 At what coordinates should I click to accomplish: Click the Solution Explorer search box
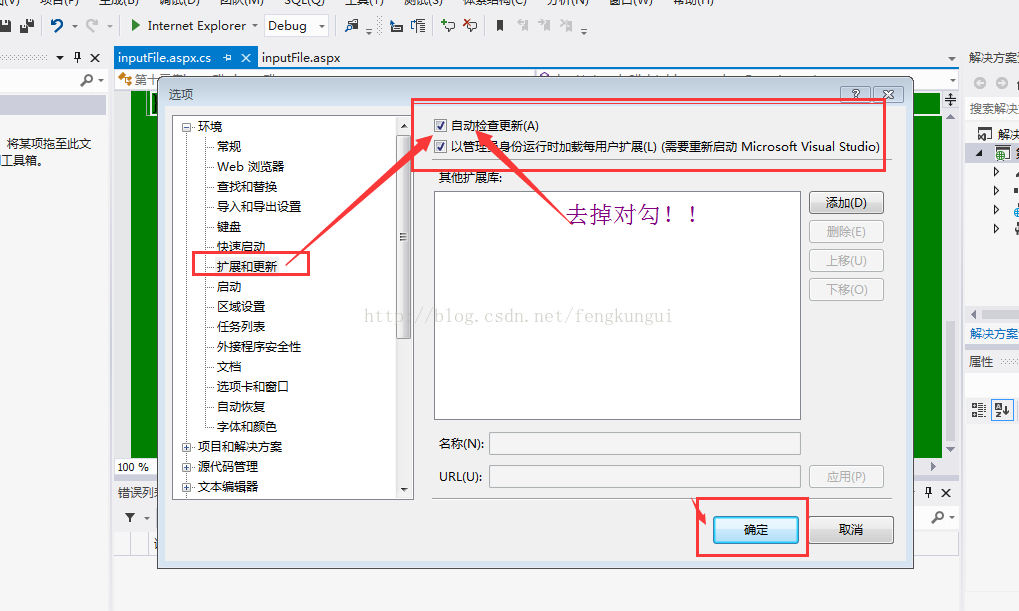994,108
